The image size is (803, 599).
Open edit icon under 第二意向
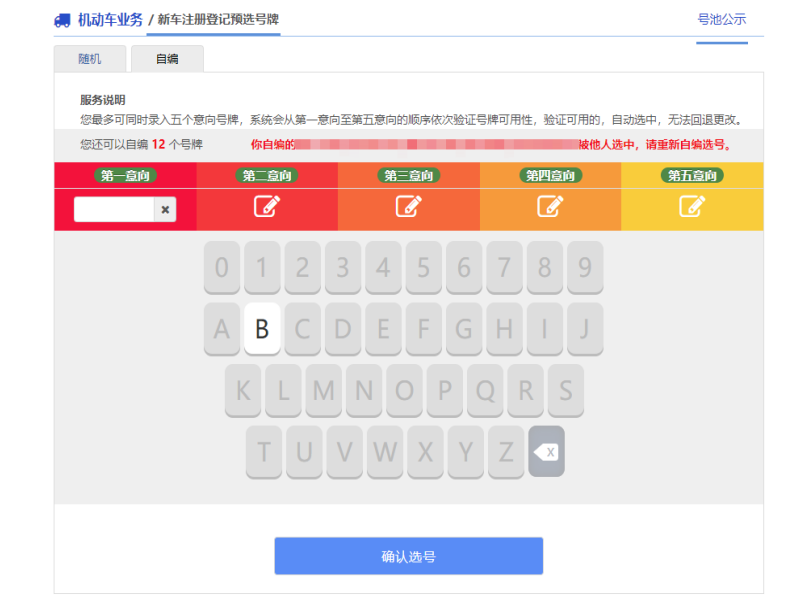tap(267, 206)
